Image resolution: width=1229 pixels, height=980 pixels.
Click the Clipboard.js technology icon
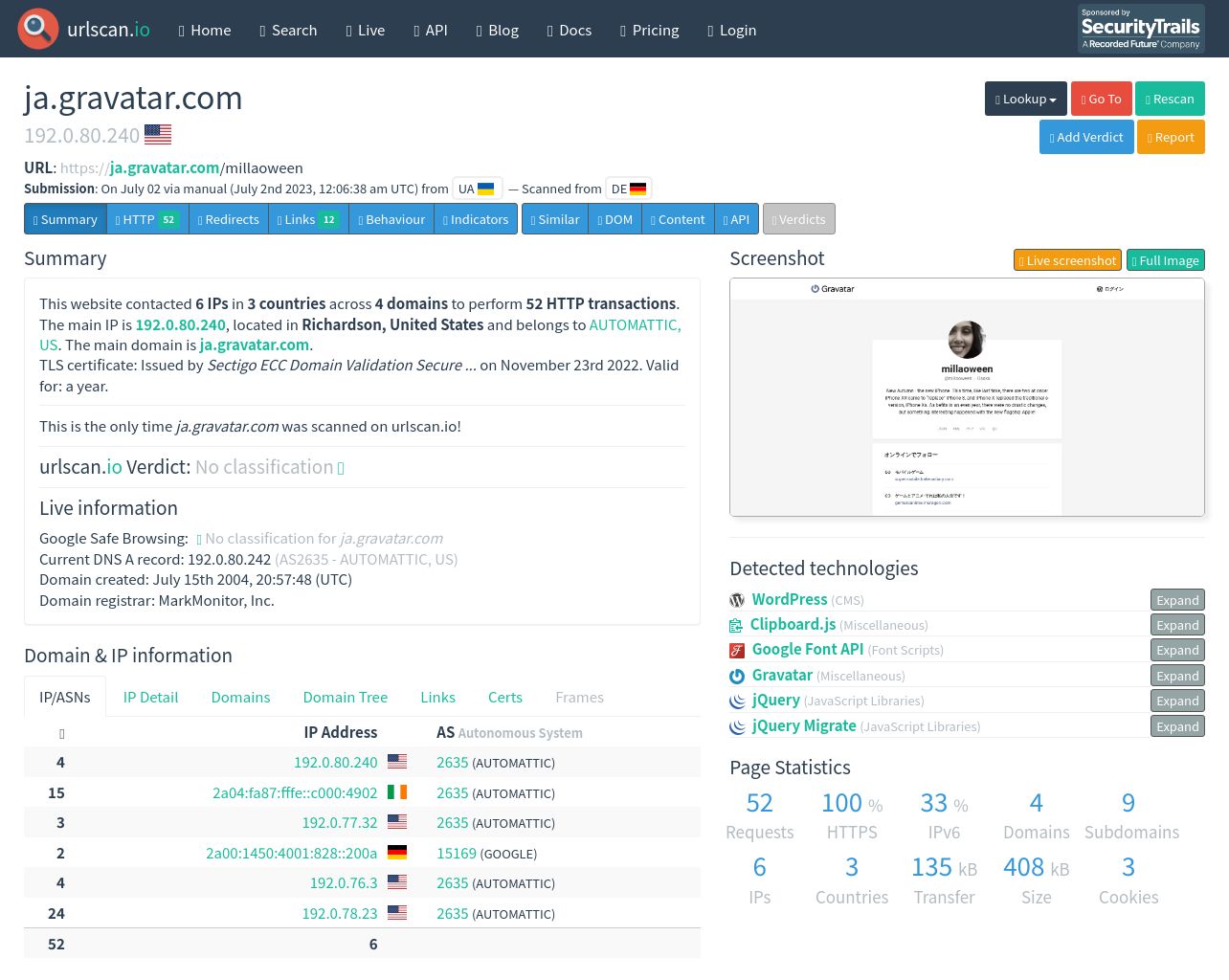coord(736,625)
